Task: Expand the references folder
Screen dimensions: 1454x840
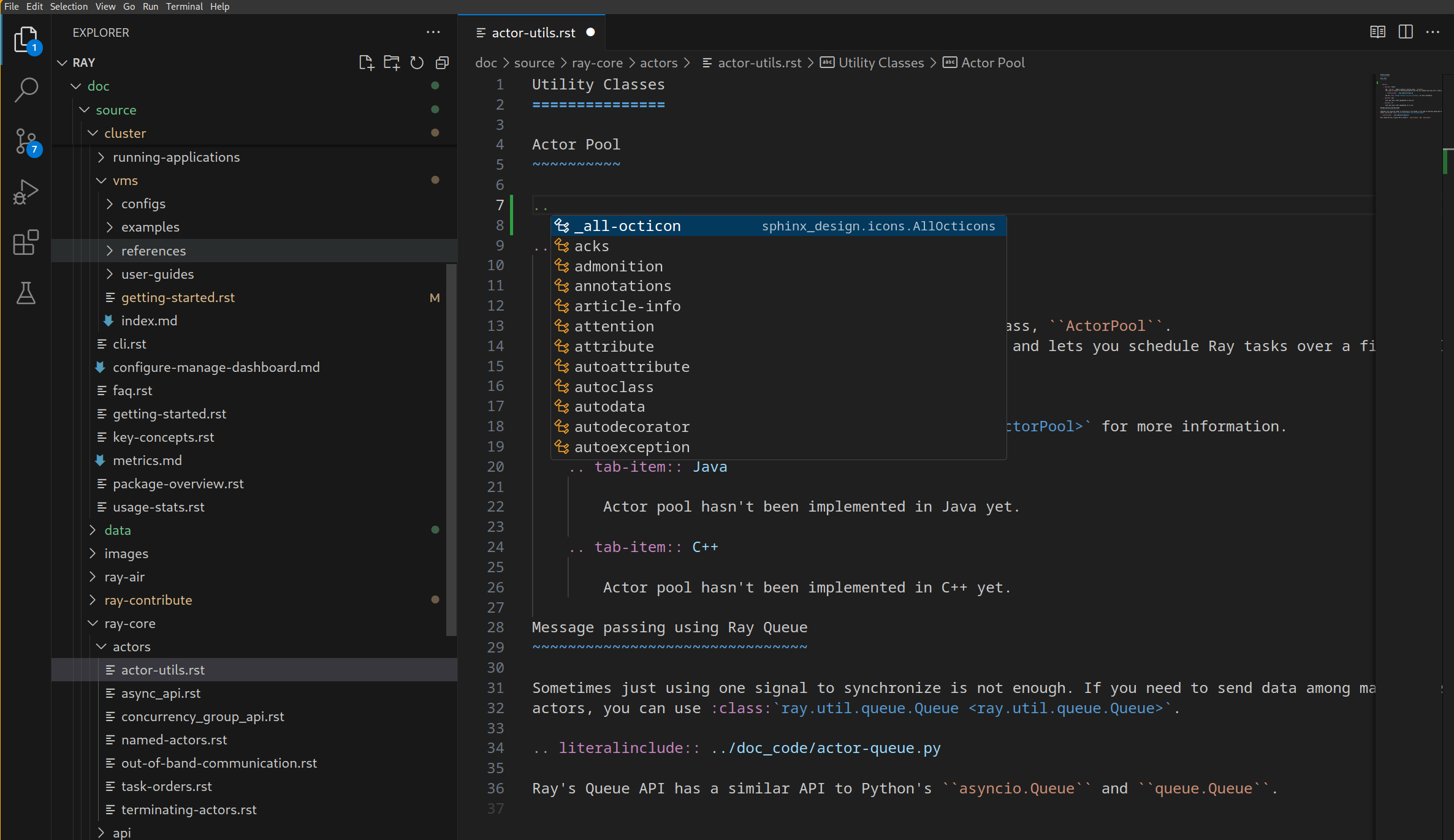Action: pos(153,251)
